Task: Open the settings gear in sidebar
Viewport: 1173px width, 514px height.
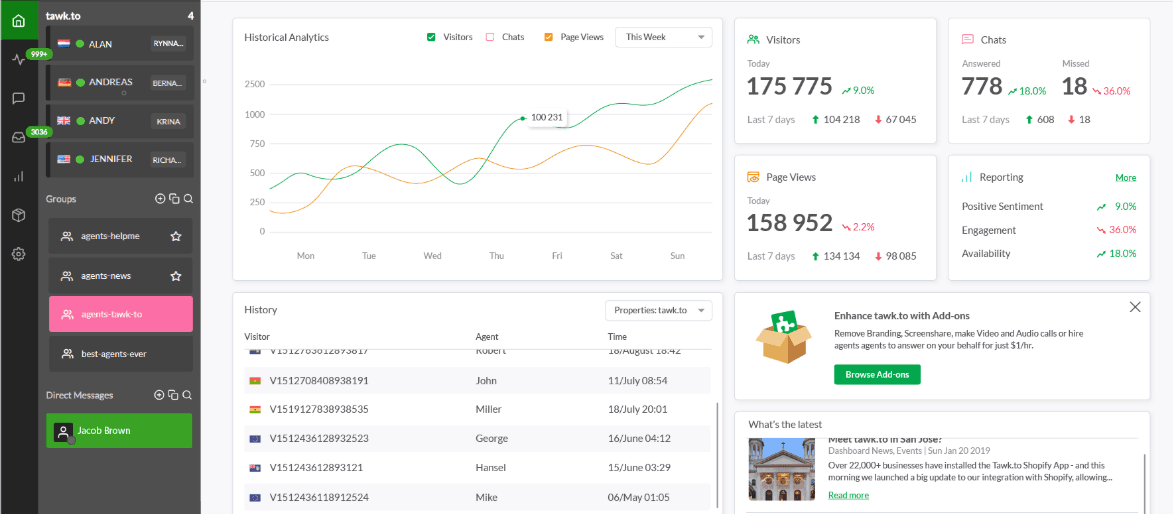Action: tap(18, 254)
